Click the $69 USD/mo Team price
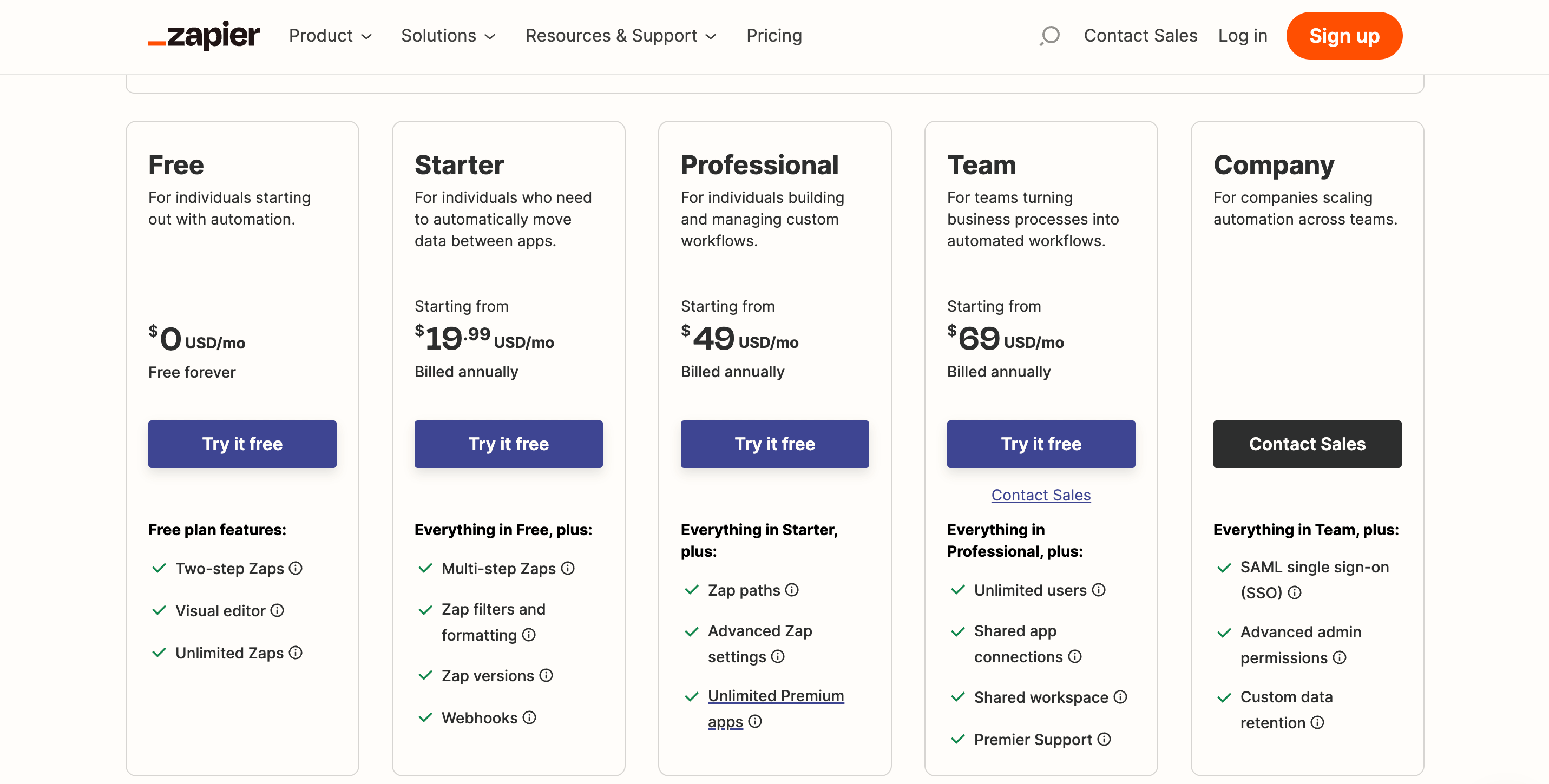1549x784 pixels. point(1006,338)
